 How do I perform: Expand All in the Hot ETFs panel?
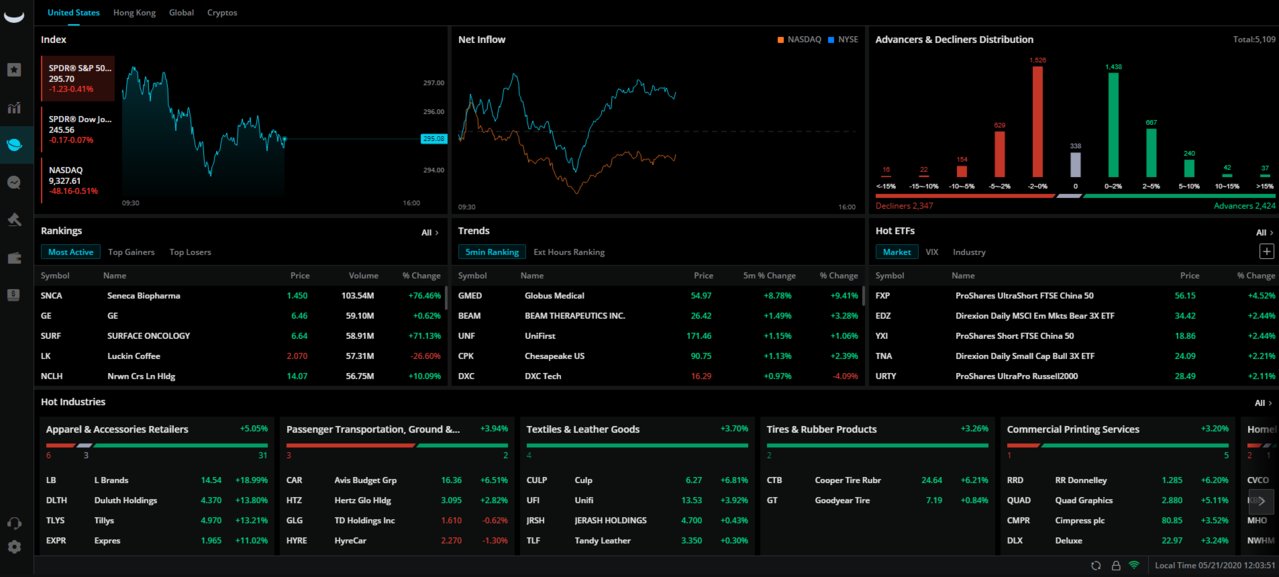(1265, 232)
